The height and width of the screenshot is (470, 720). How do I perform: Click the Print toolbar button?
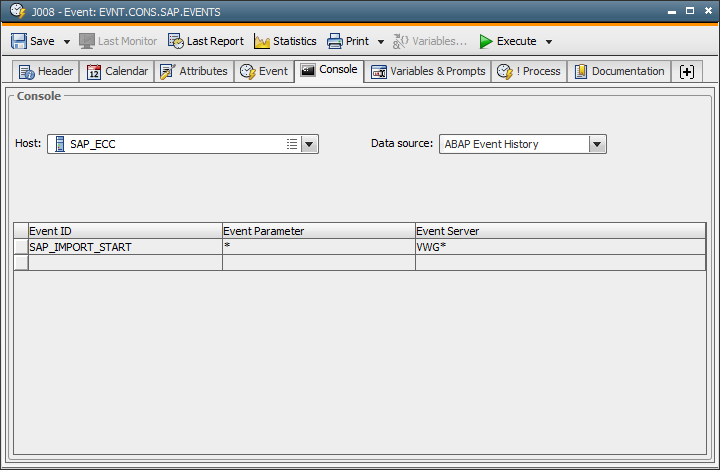coord(348,41)
